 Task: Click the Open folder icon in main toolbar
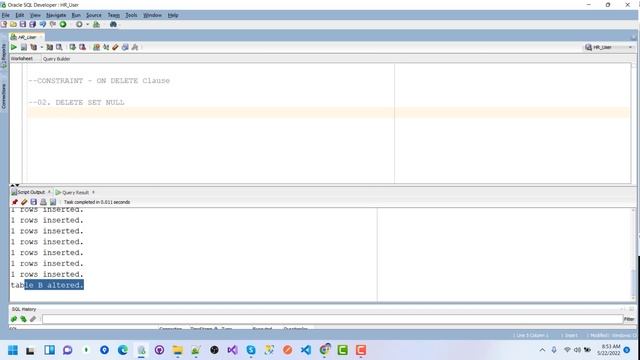click(x=13, y=24)
